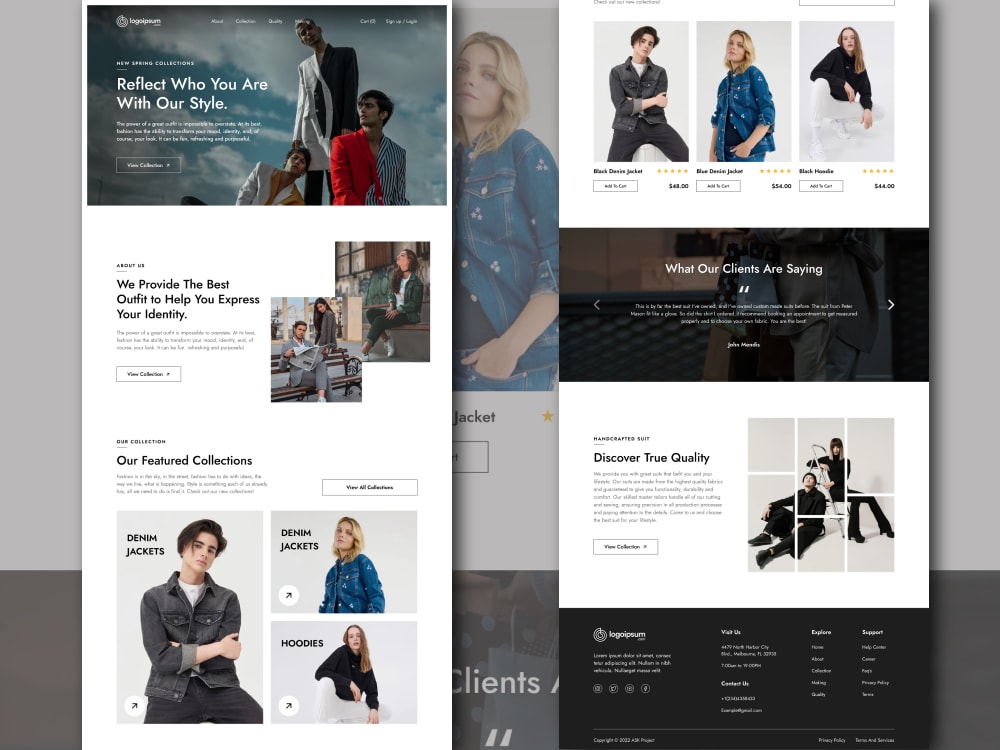The image size is (1000, 750).
Task: Click the black Denim Jackets card title text
Action: click(145, 545)
